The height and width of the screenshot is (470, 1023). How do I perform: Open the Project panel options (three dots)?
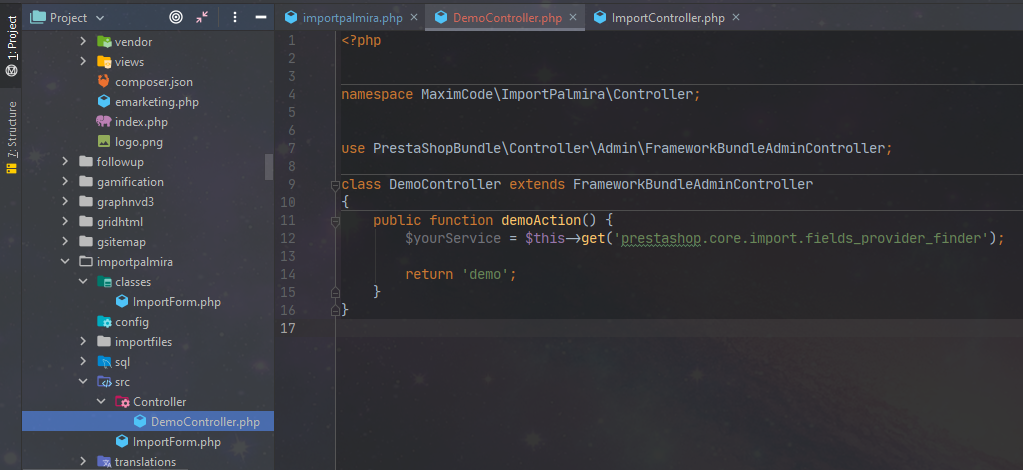(235, 18)
